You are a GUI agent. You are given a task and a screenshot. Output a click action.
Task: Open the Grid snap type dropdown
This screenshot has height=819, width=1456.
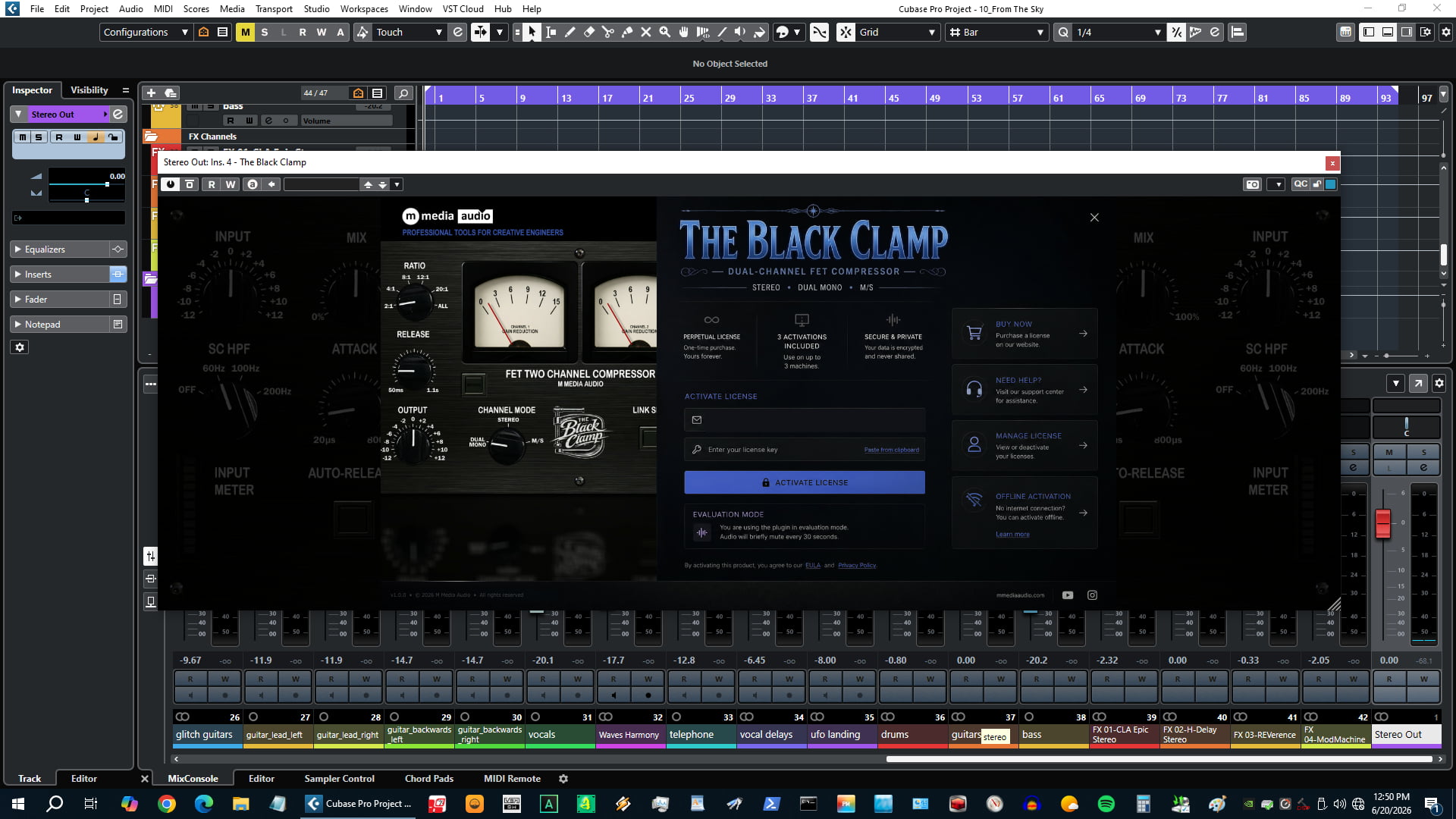click(897, 32)
